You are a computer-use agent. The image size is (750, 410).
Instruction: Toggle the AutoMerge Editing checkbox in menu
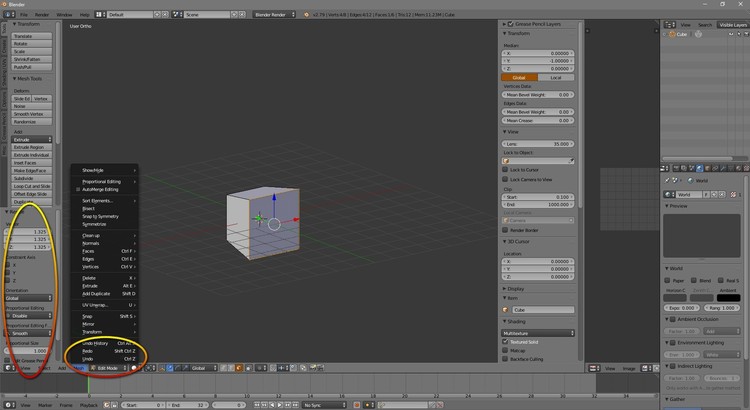[x=78, y=190]
